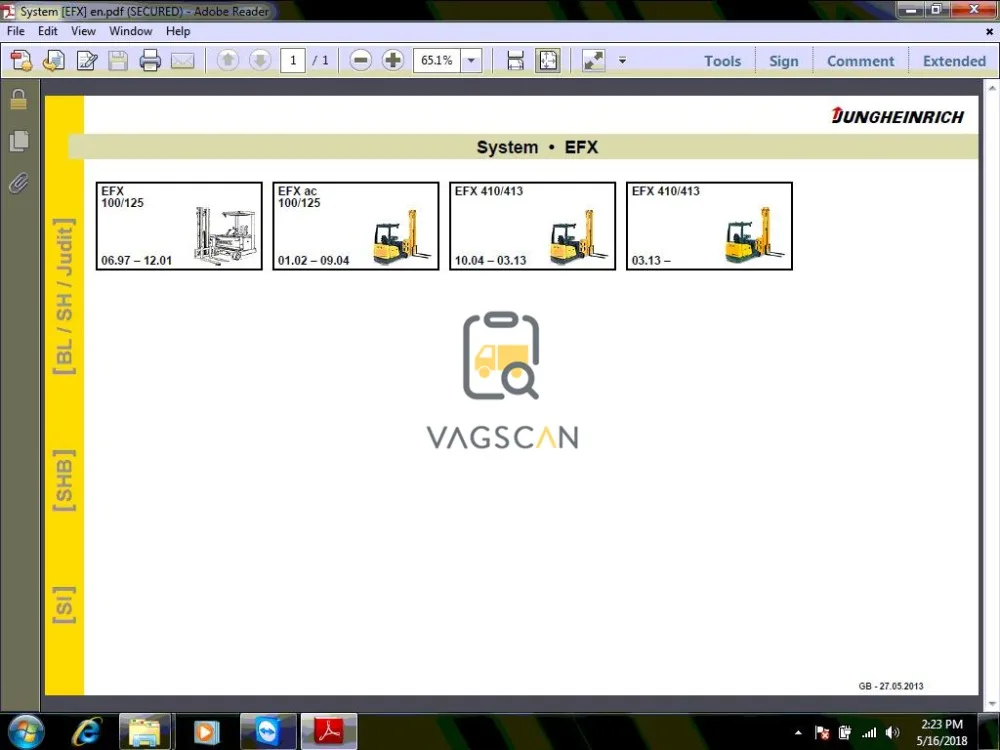This screenshot has height=750, width=1000.
Task: Click the fit one full page icon
Action: pyautogui.click(x=548, y=61)
